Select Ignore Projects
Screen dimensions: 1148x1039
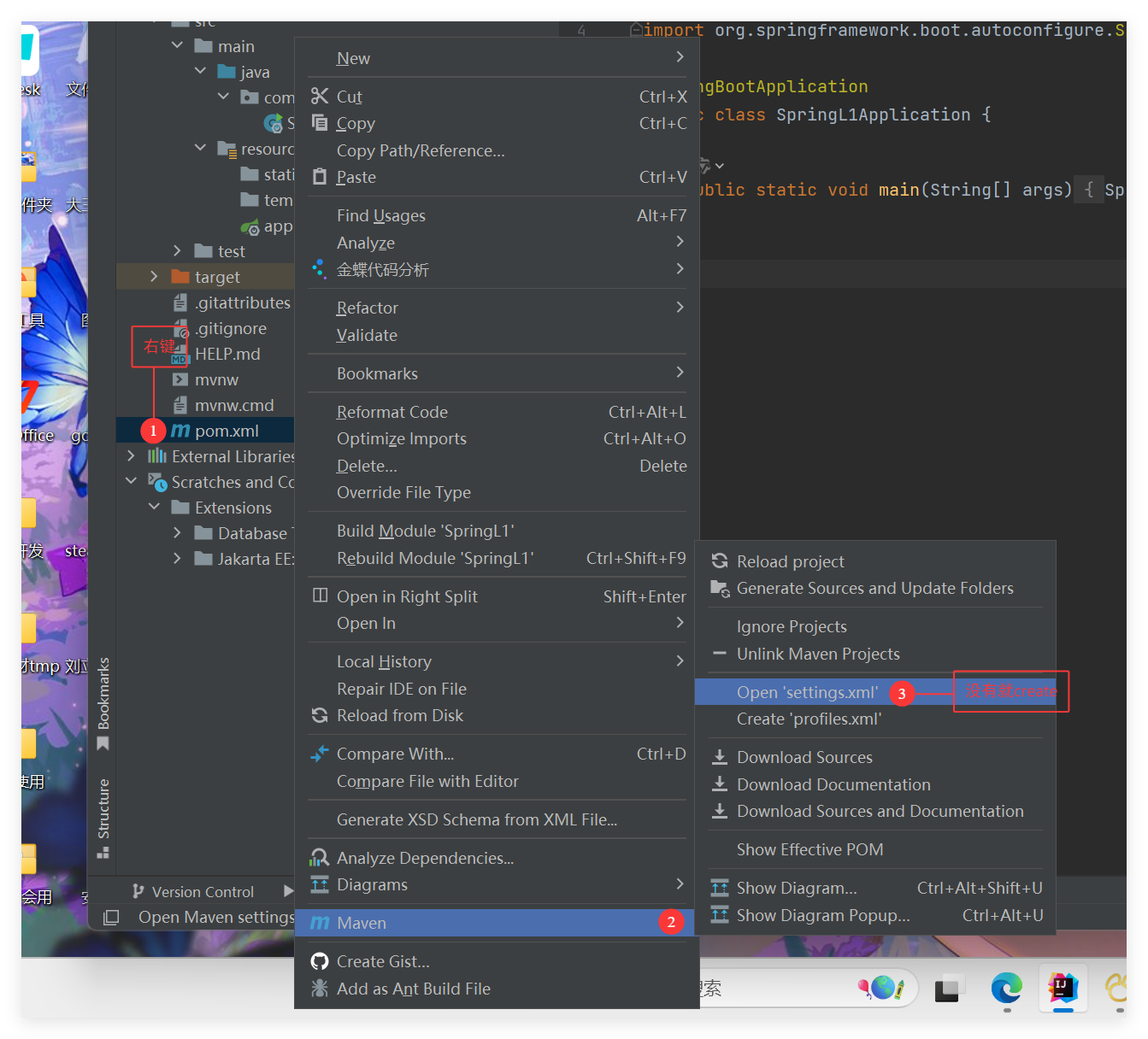click(875, 626)
